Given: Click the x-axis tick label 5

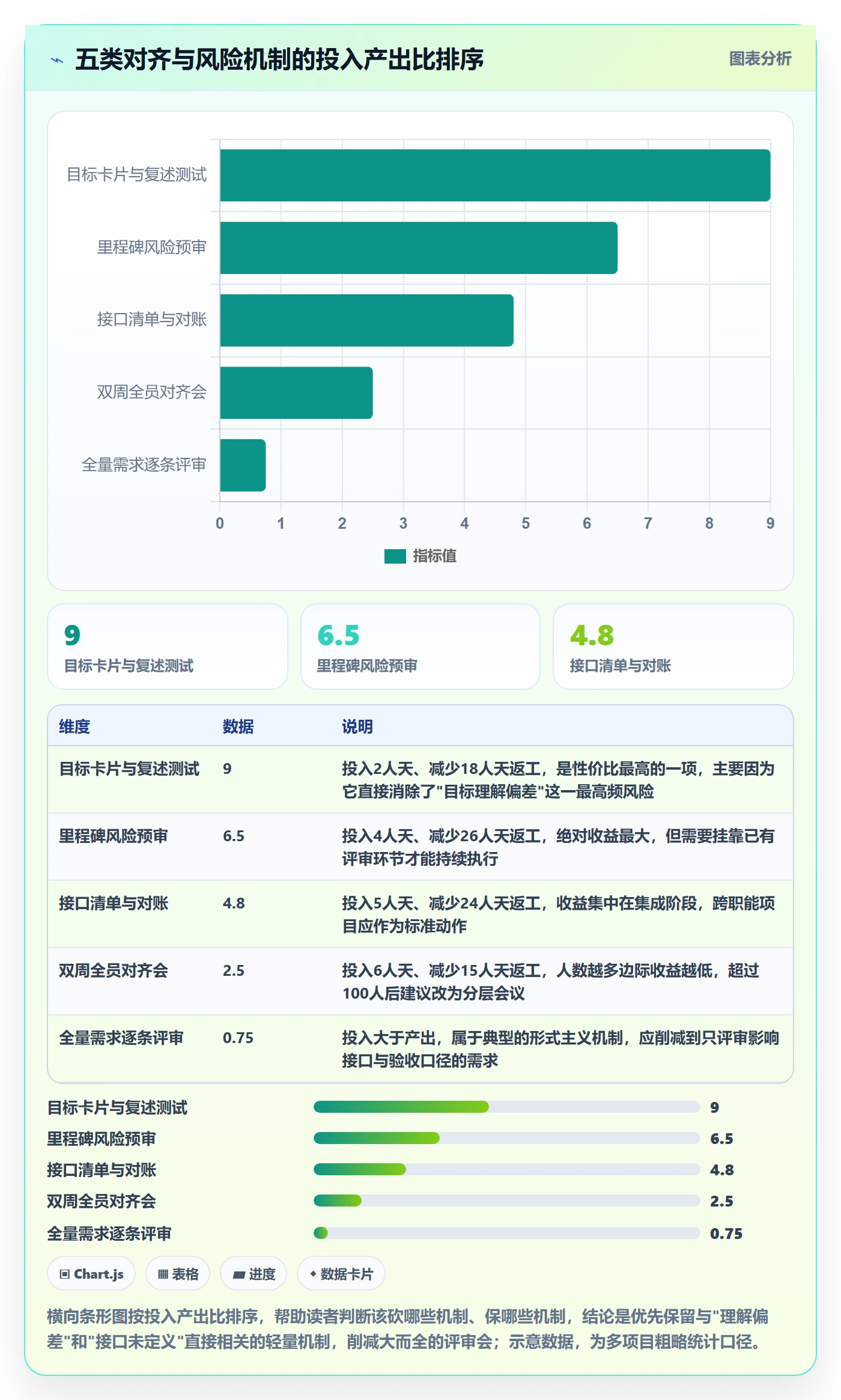Looking at the screenshot, I should pyautogui.click(x=526, y=523).
